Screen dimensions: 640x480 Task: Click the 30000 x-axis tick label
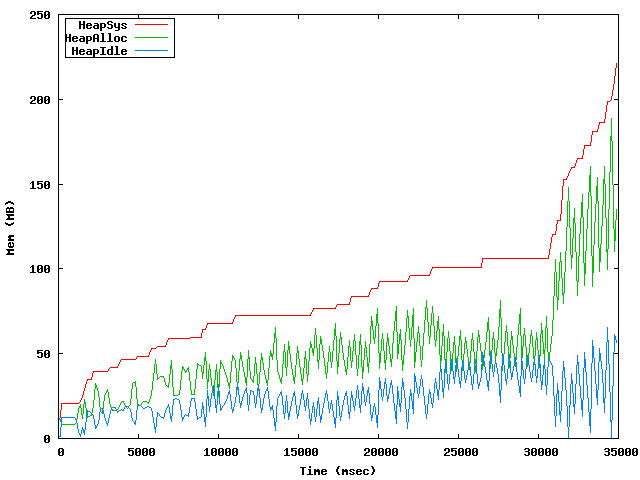coord(541,452)
